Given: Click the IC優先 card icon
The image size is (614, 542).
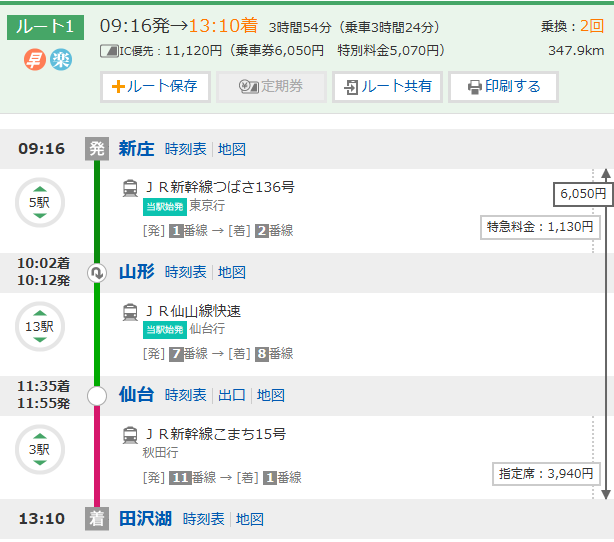Looking at the screenshot, I should [110, 51].
